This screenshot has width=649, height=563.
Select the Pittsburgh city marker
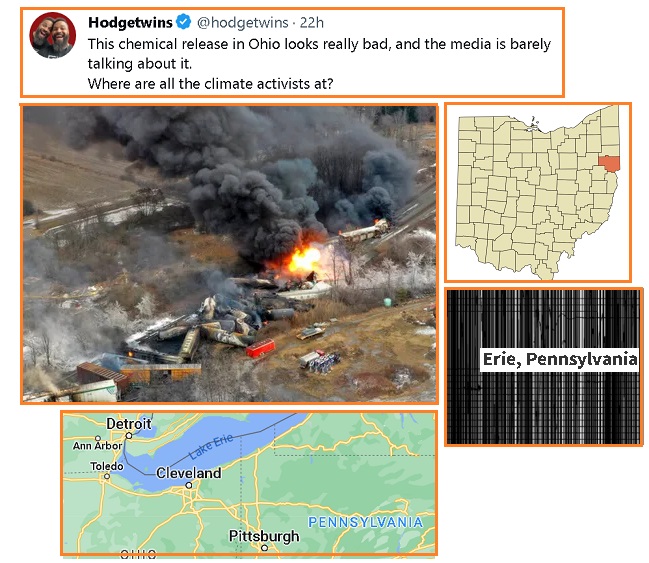point(264,548)
